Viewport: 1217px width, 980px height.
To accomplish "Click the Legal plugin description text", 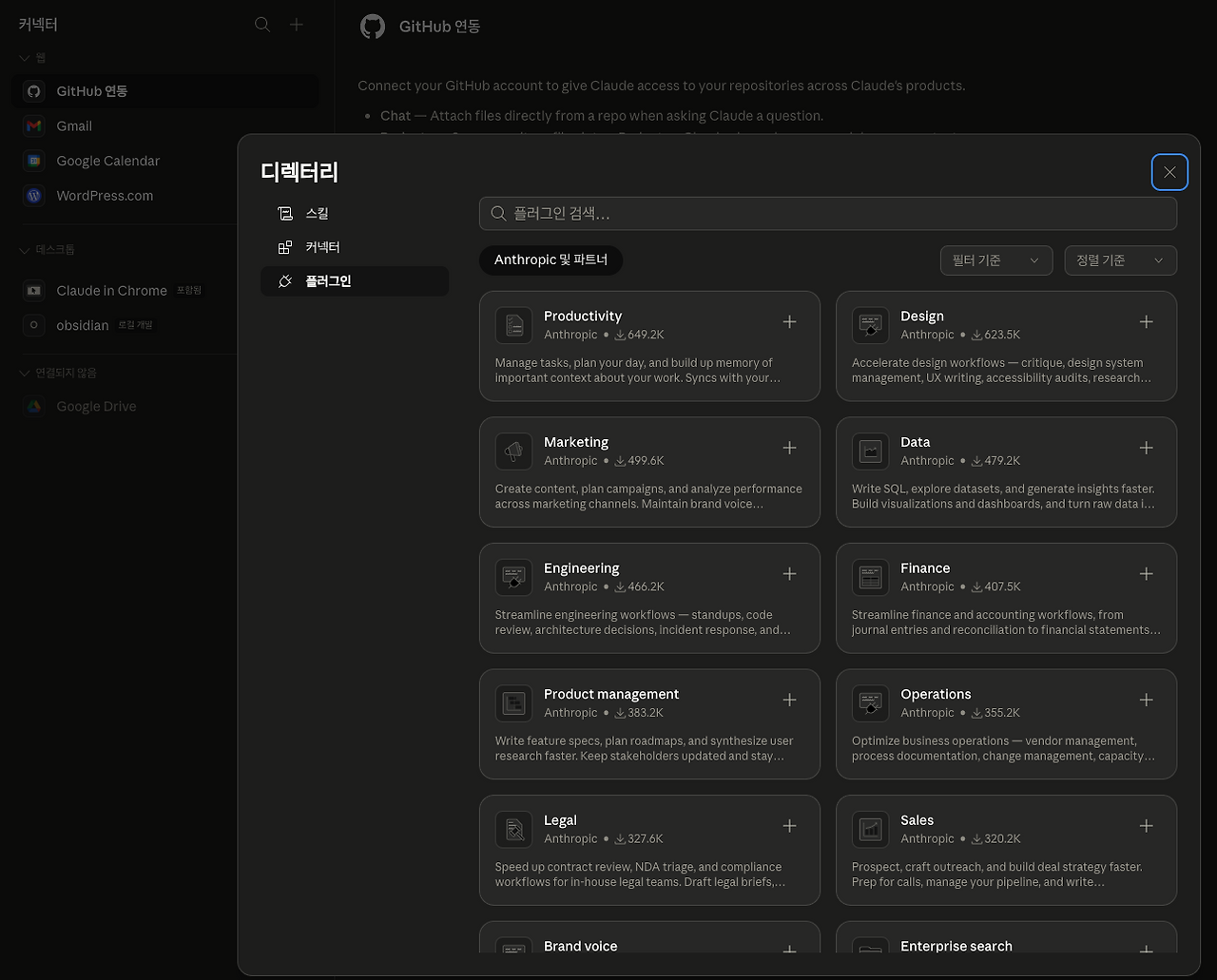I will click(x=640, y=874).
